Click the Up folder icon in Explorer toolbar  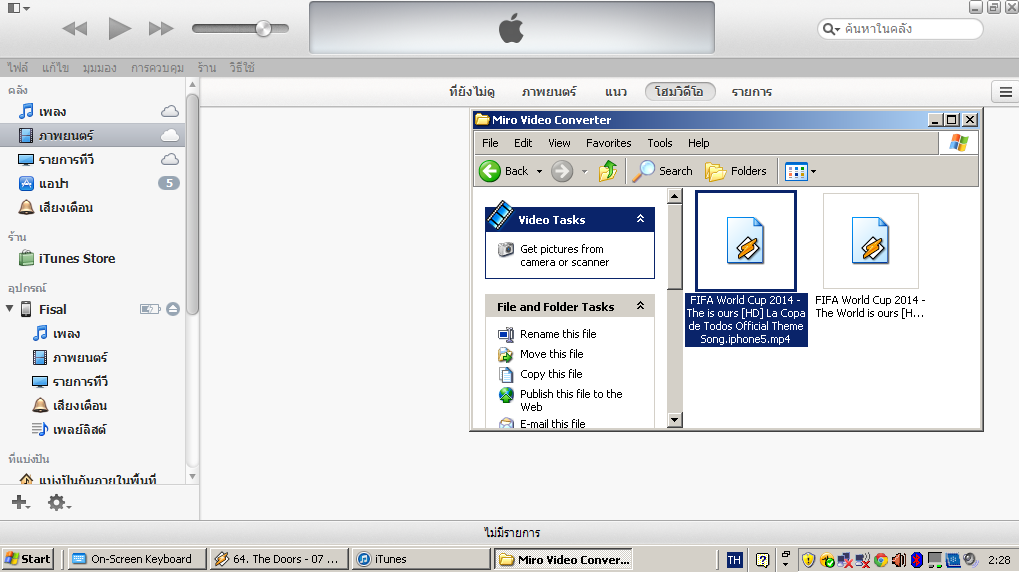[x=608, y=171]
